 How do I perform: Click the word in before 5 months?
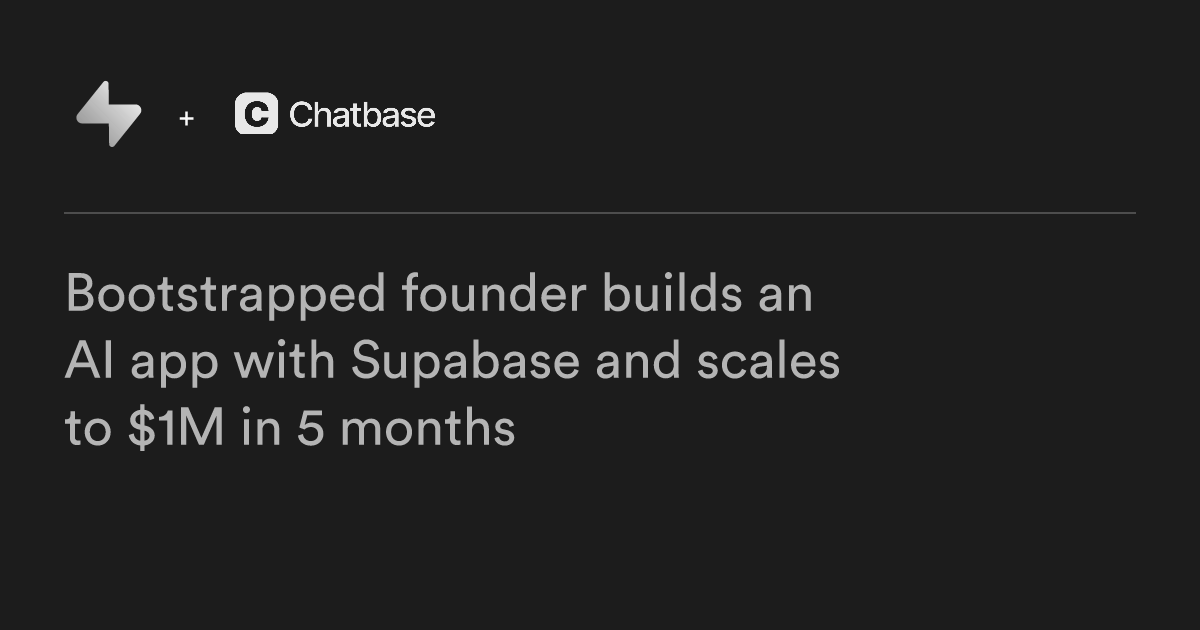(x=259, y=430)
